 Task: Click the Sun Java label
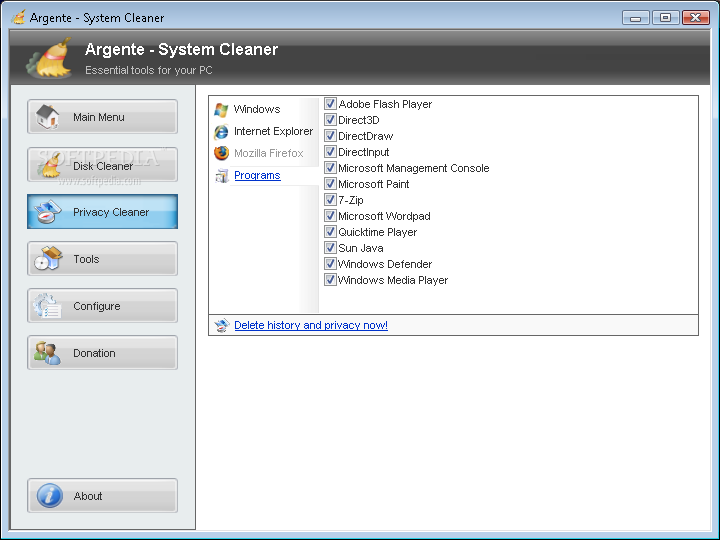[360, 248]
